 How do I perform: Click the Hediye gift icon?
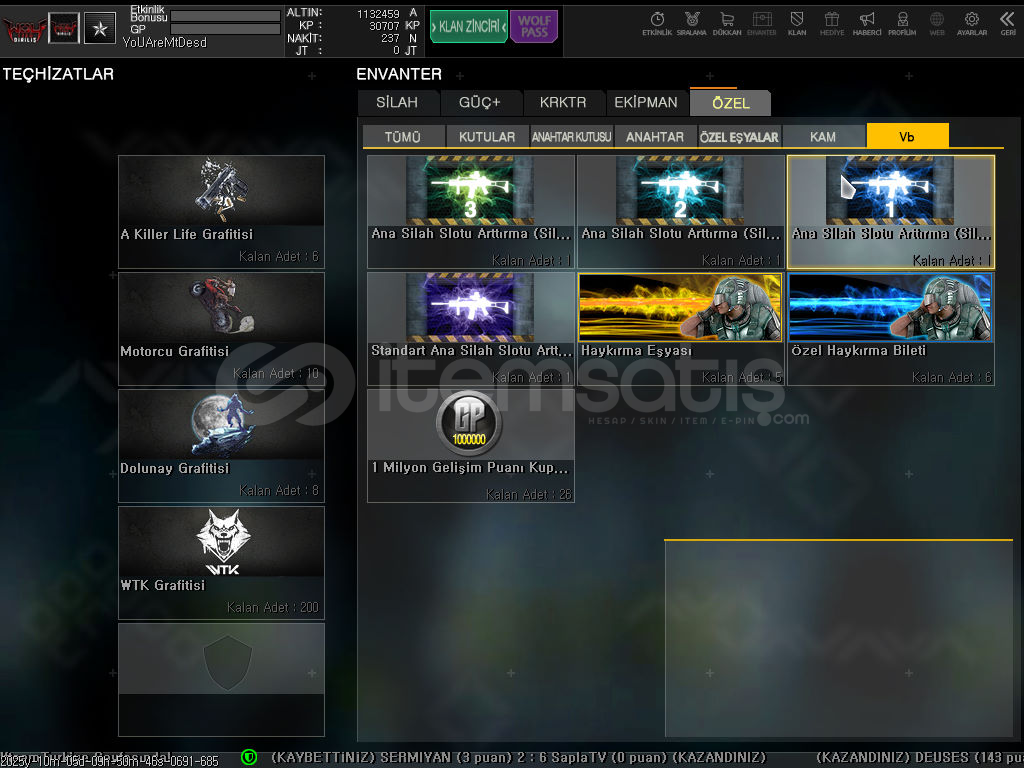tap(831, 23)
